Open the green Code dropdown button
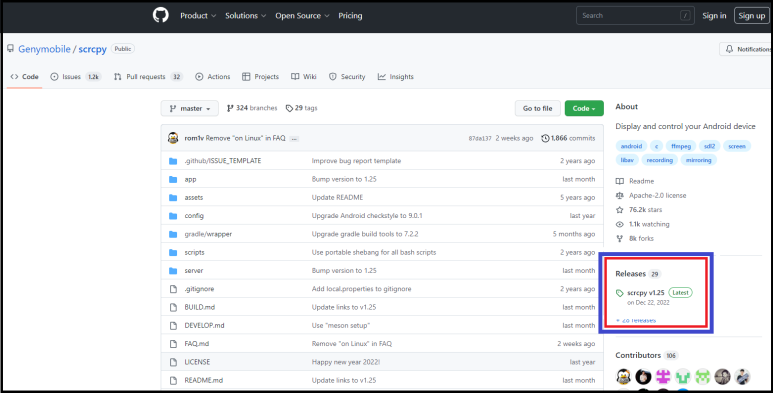 [584, 108]
